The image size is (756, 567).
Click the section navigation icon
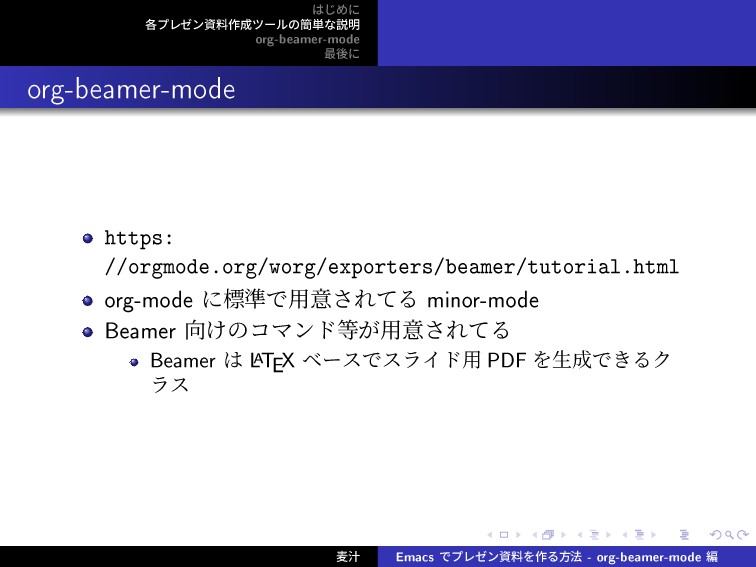point(639,535)
